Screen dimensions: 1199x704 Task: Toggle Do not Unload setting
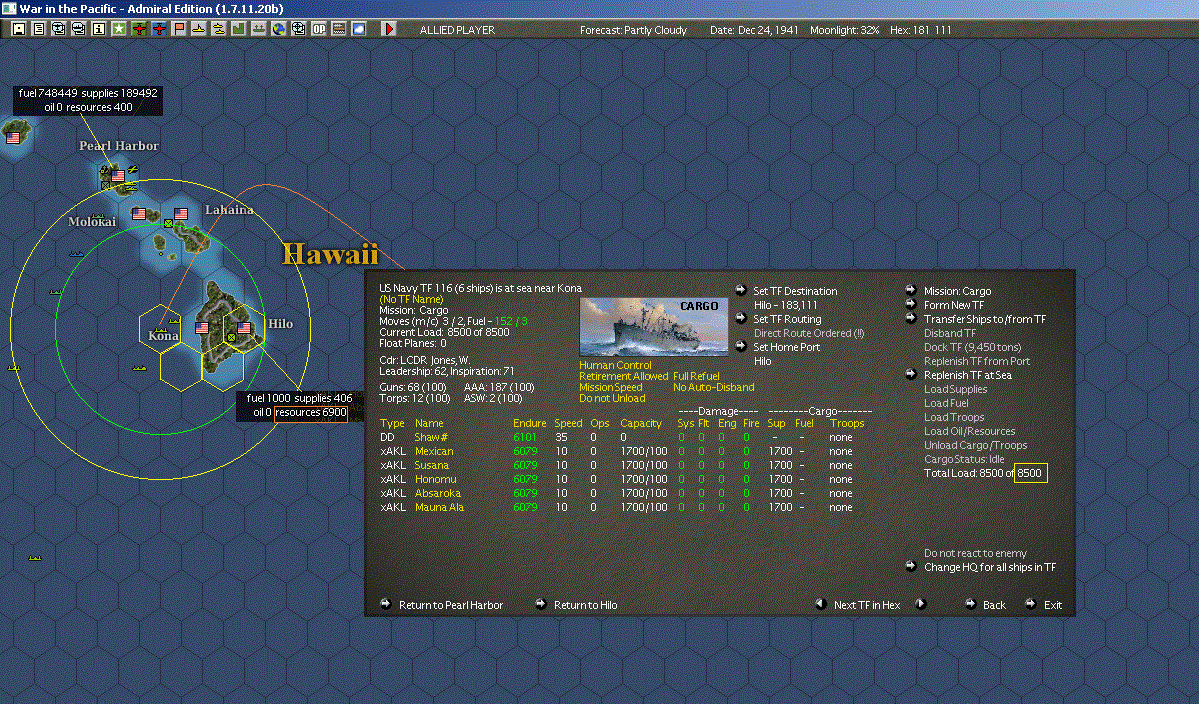pos(612,398)
